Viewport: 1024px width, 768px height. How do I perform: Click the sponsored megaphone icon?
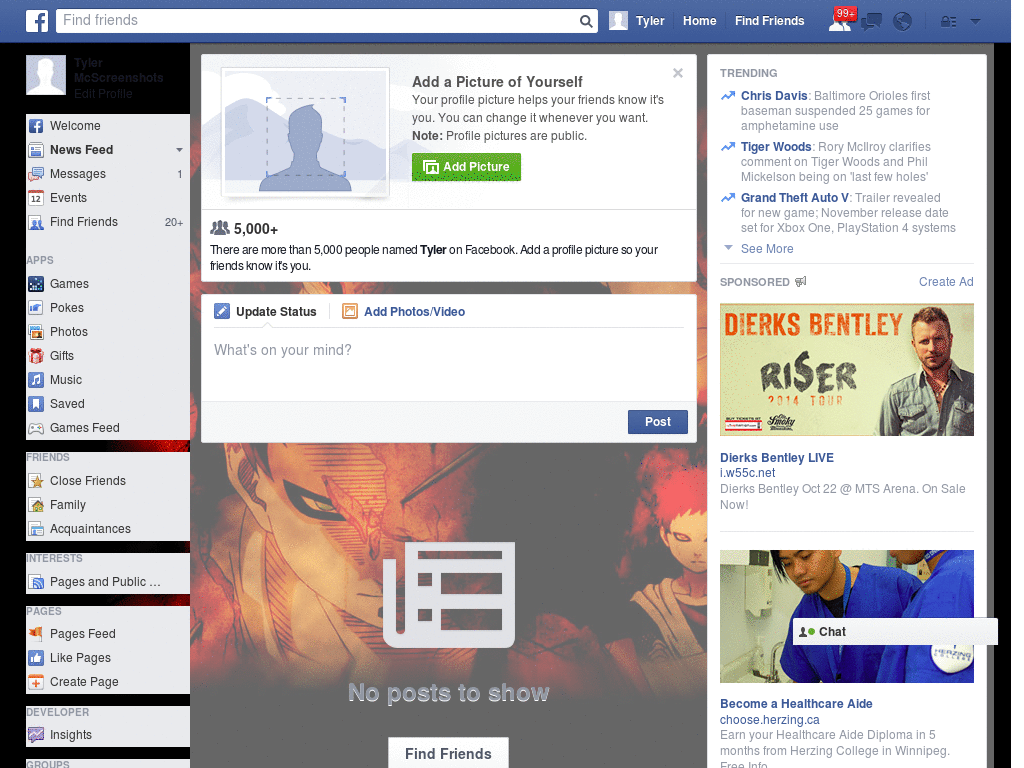(801, 281)
